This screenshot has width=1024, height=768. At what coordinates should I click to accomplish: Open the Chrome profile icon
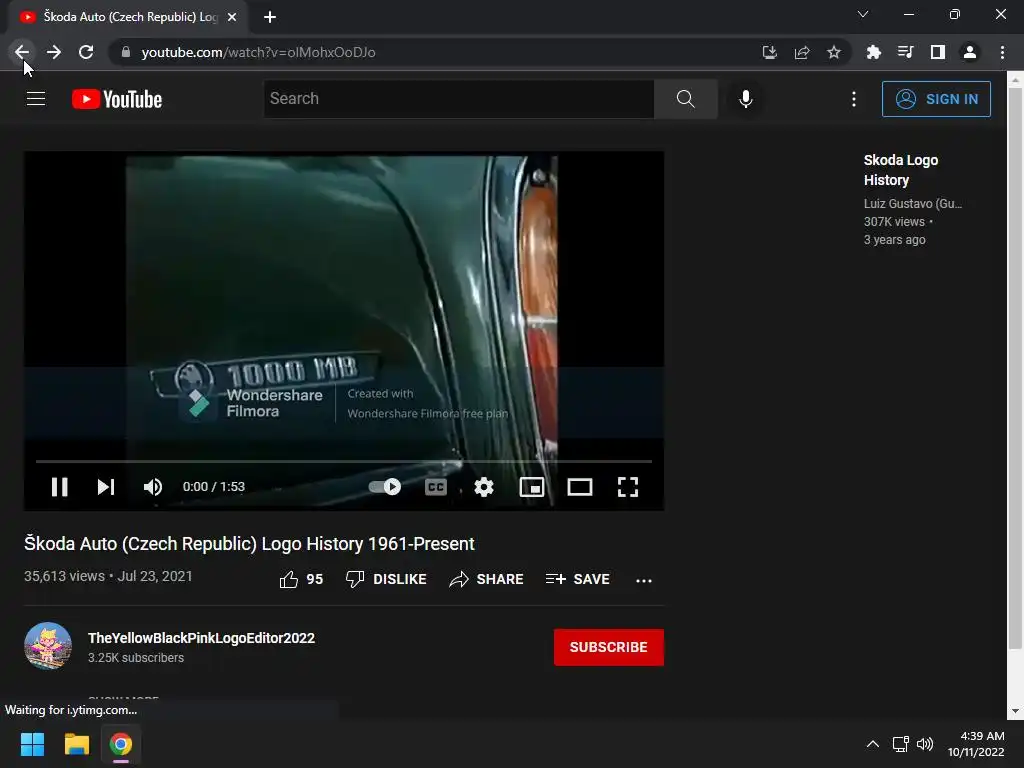point(970,52)
